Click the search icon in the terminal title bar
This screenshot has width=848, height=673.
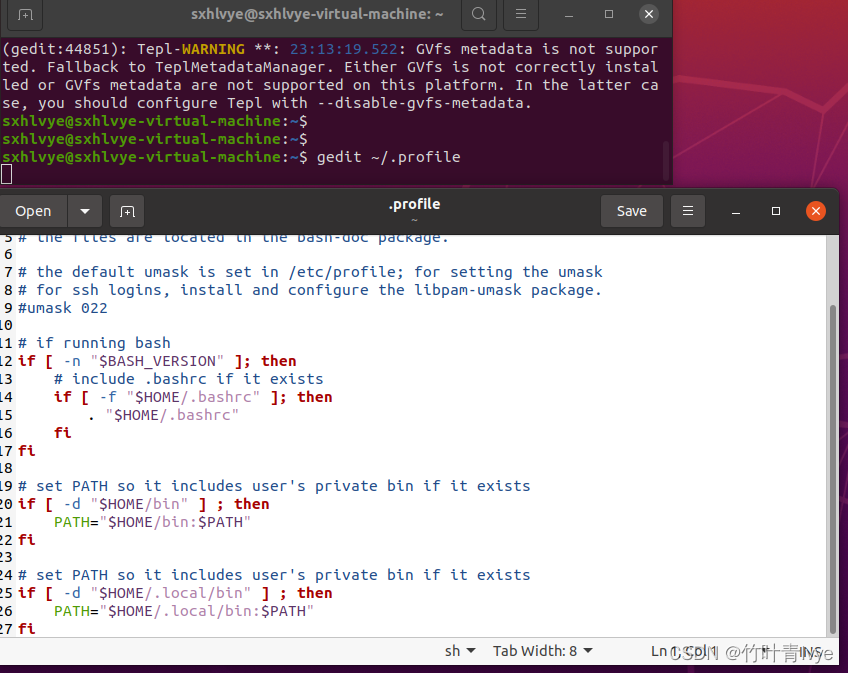pyautogui.click(x=478, y=15)
